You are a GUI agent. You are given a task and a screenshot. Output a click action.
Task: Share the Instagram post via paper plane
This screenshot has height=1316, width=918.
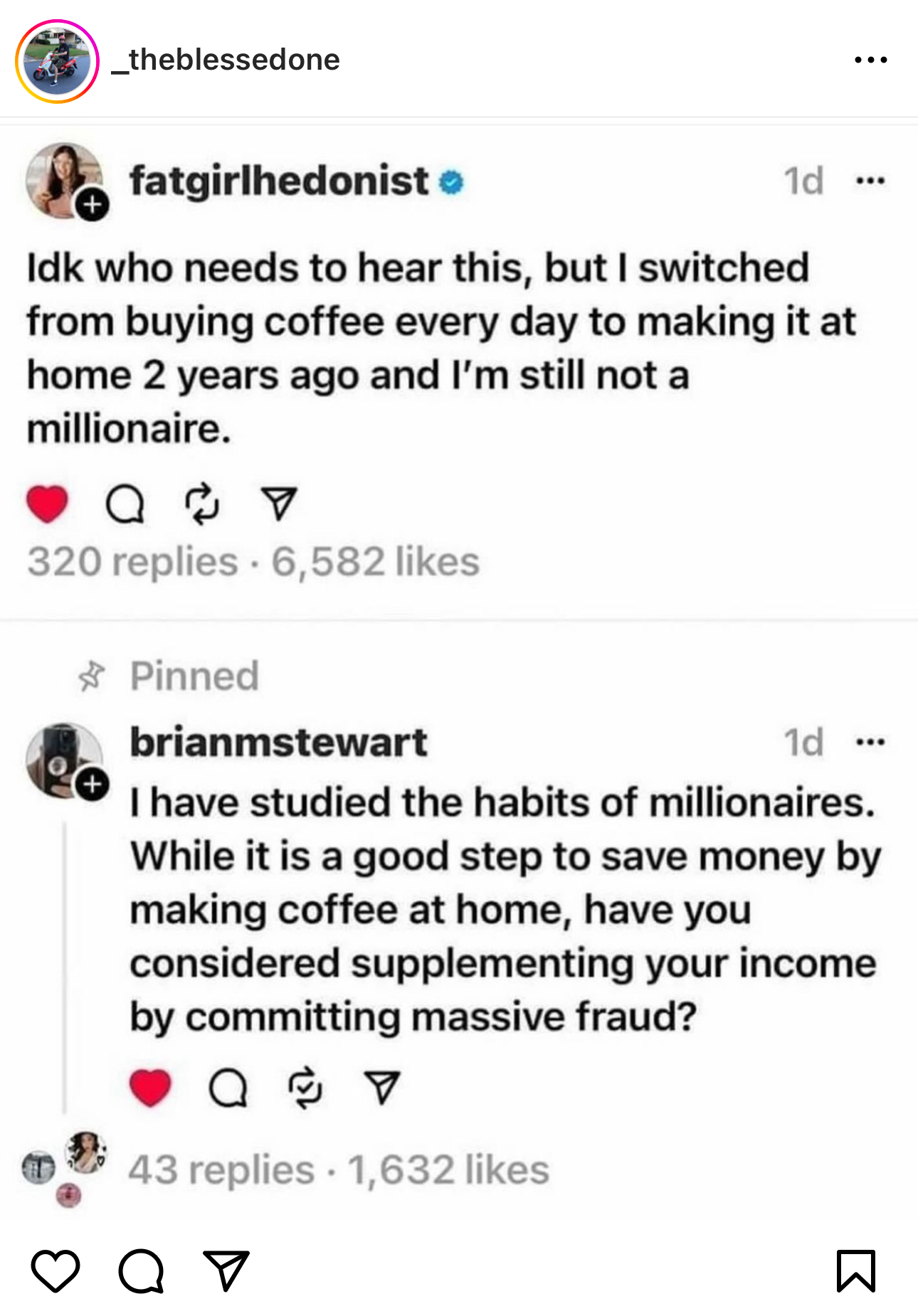pos(226,1270)
